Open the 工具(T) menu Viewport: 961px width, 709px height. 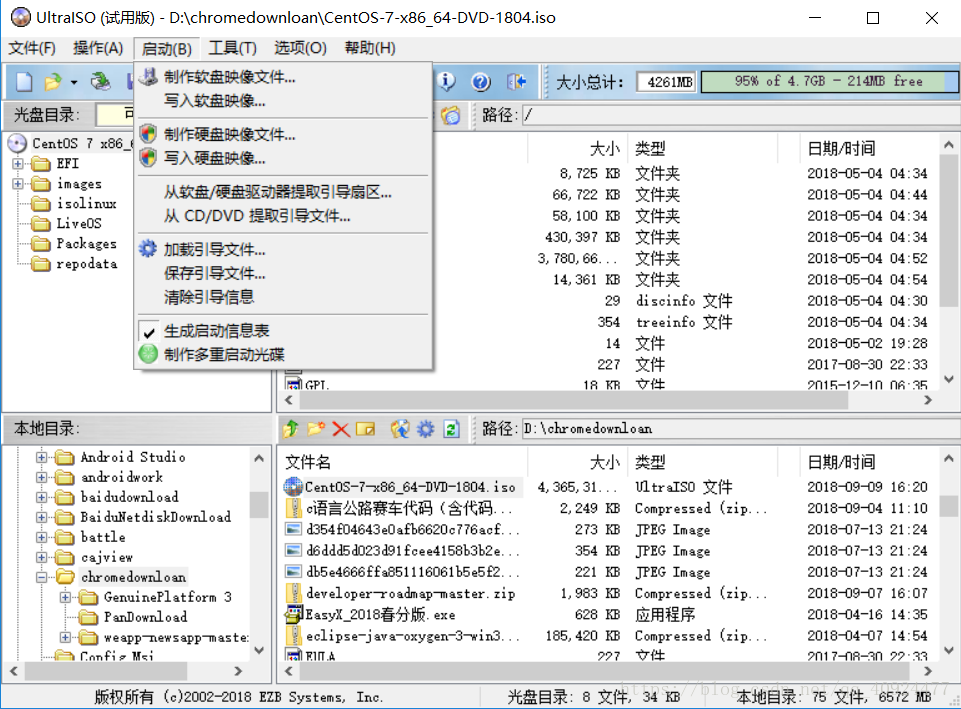(x=232, y=48)
